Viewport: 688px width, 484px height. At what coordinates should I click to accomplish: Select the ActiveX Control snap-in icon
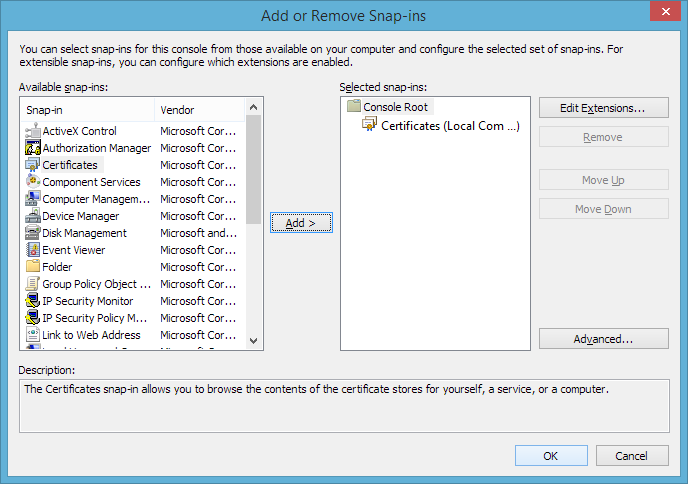tap(32, 131)
